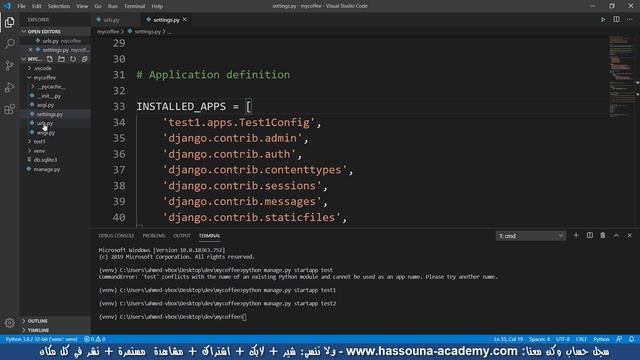The width and height of the screenshot is (640, 360).
Task: Change the Python language mode
Action: pyautogui.click(x=601, y=339)
